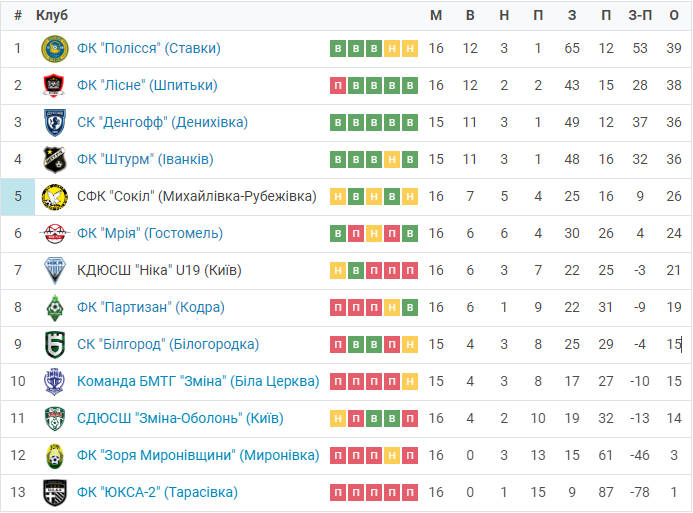
Task: Open ФК "Зоря Миронівщини" (Миронівка) link
Action: pos(198,456)
